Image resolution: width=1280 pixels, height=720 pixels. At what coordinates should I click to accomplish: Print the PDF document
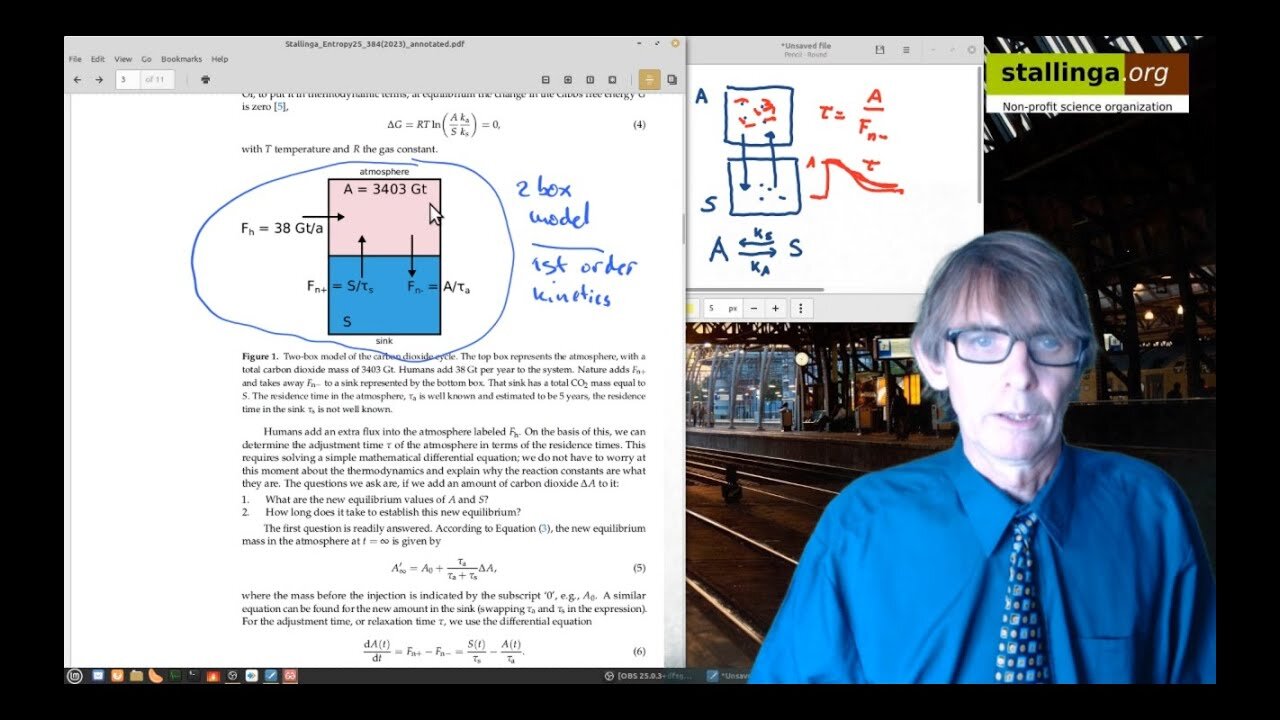point(205,79)
